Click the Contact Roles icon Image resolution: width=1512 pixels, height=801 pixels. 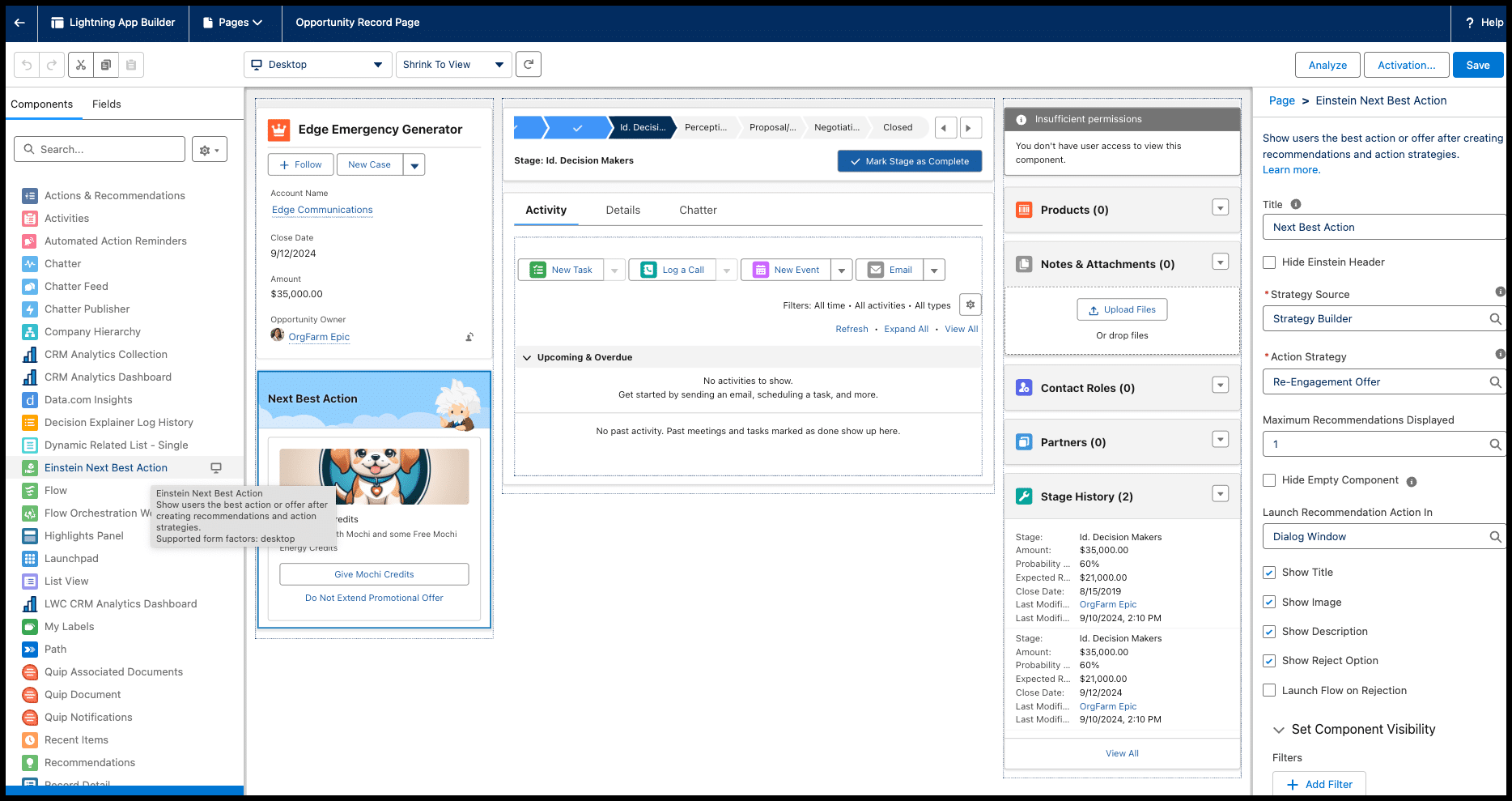(x=1024, y=388)
